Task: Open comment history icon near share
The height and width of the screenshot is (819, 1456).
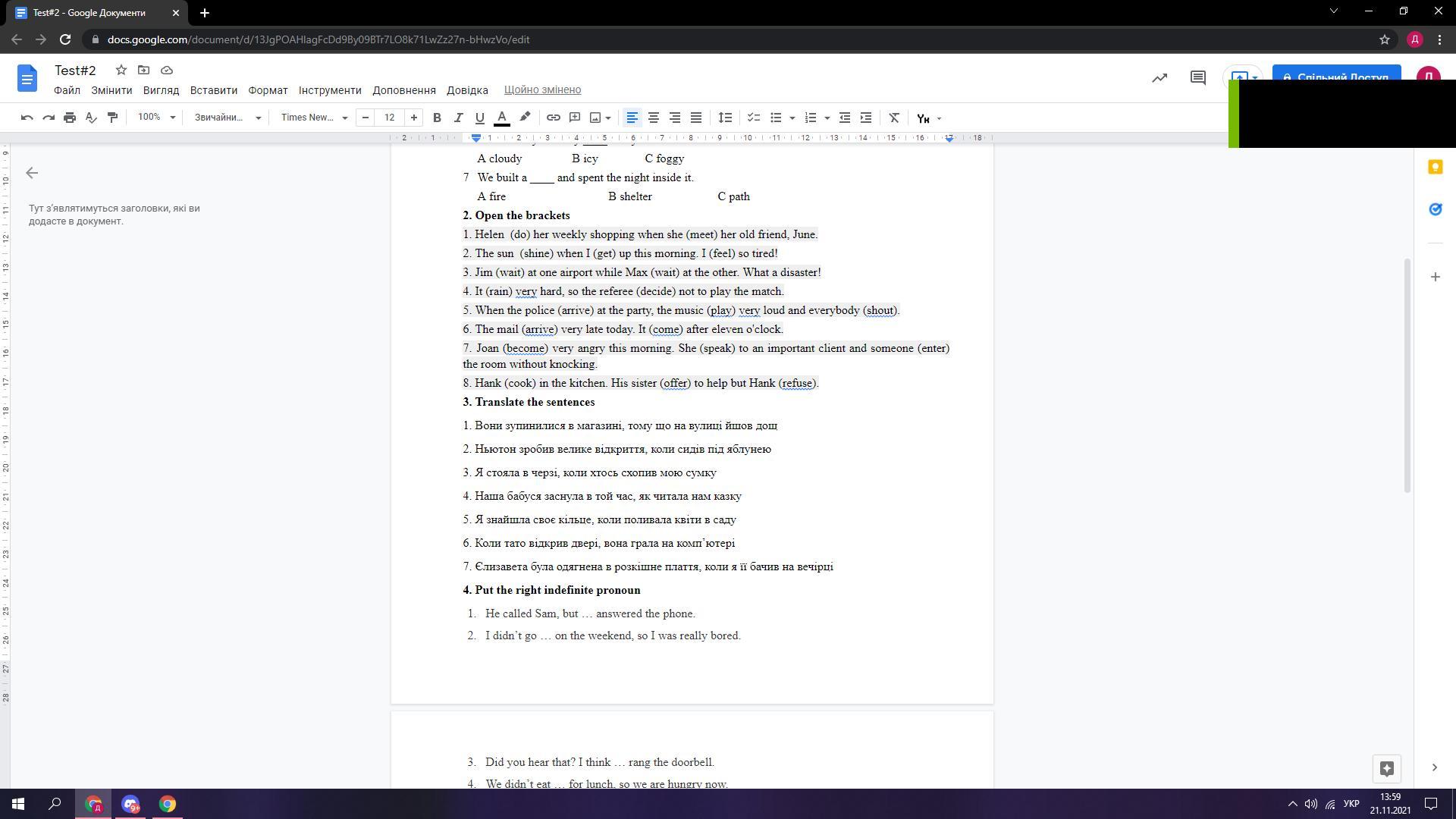Action: 1197,77
